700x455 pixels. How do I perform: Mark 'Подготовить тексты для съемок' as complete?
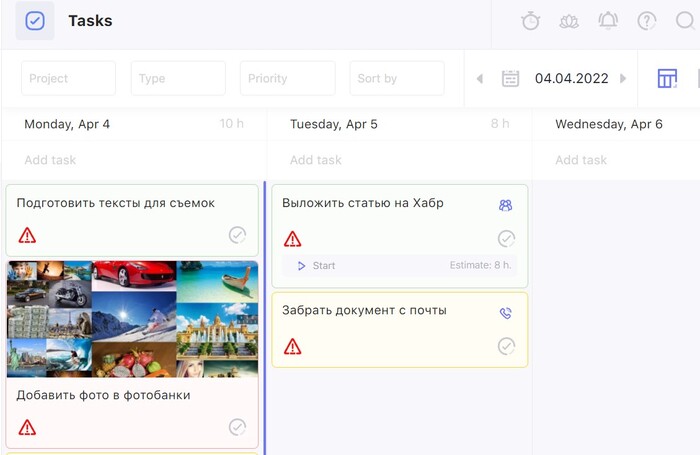pyautogui.click(x=237, y=235)
